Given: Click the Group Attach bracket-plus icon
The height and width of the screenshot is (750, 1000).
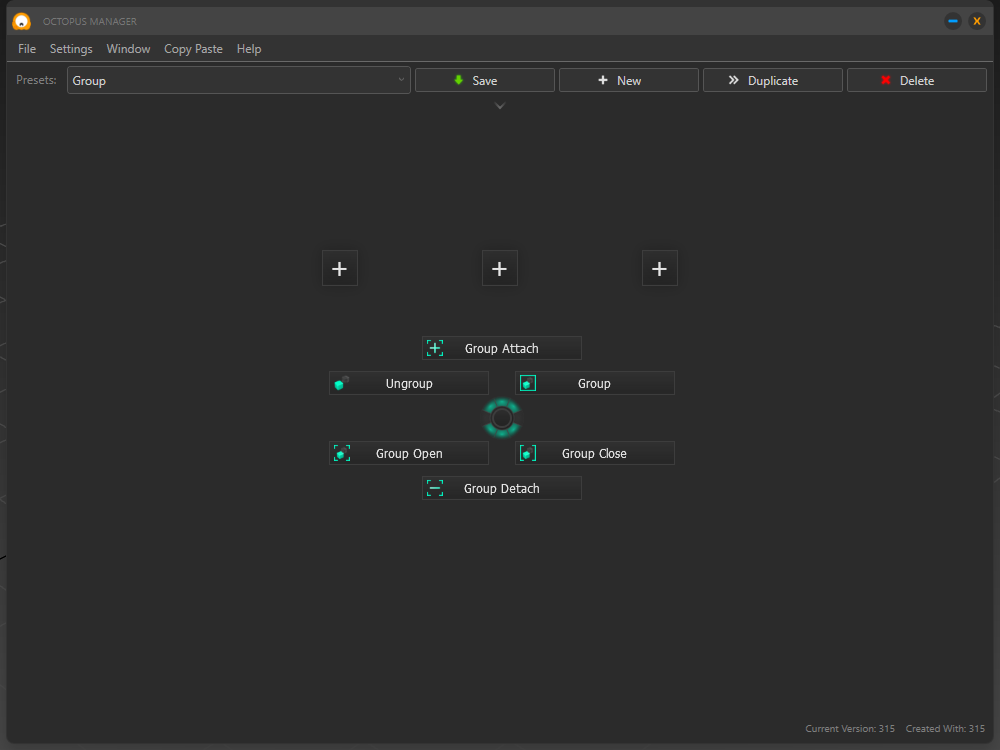Looking at the screenshot, I should (x=435, y=348).
